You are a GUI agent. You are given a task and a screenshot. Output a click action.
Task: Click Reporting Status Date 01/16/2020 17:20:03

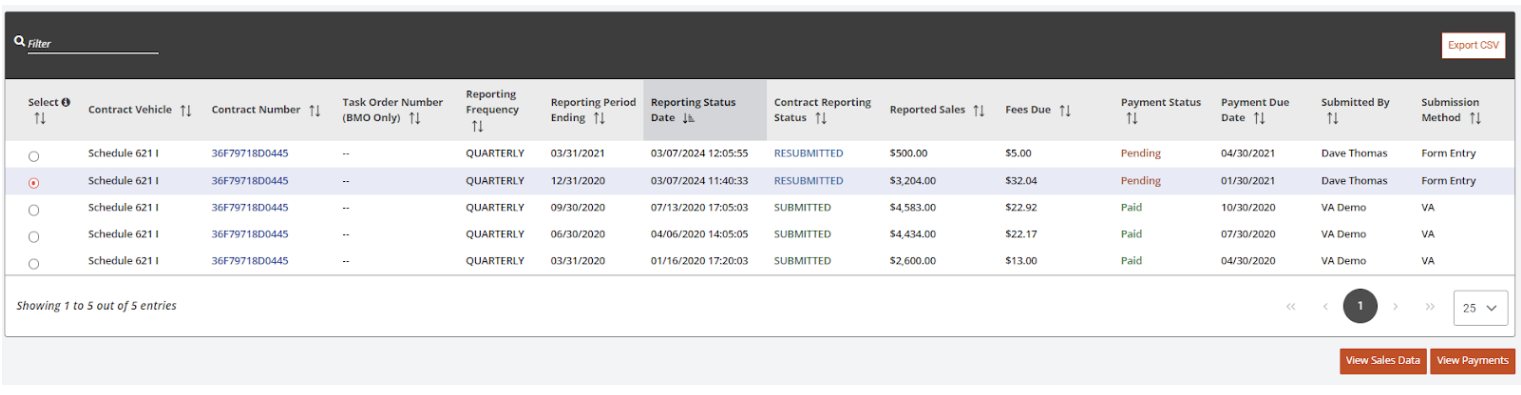tap(699, 261)
